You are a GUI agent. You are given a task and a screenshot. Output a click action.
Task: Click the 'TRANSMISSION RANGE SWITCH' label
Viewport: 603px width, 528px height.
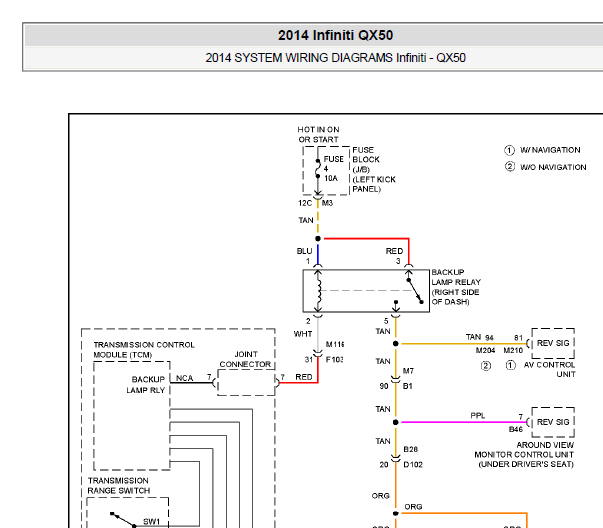tap(118, 486)
